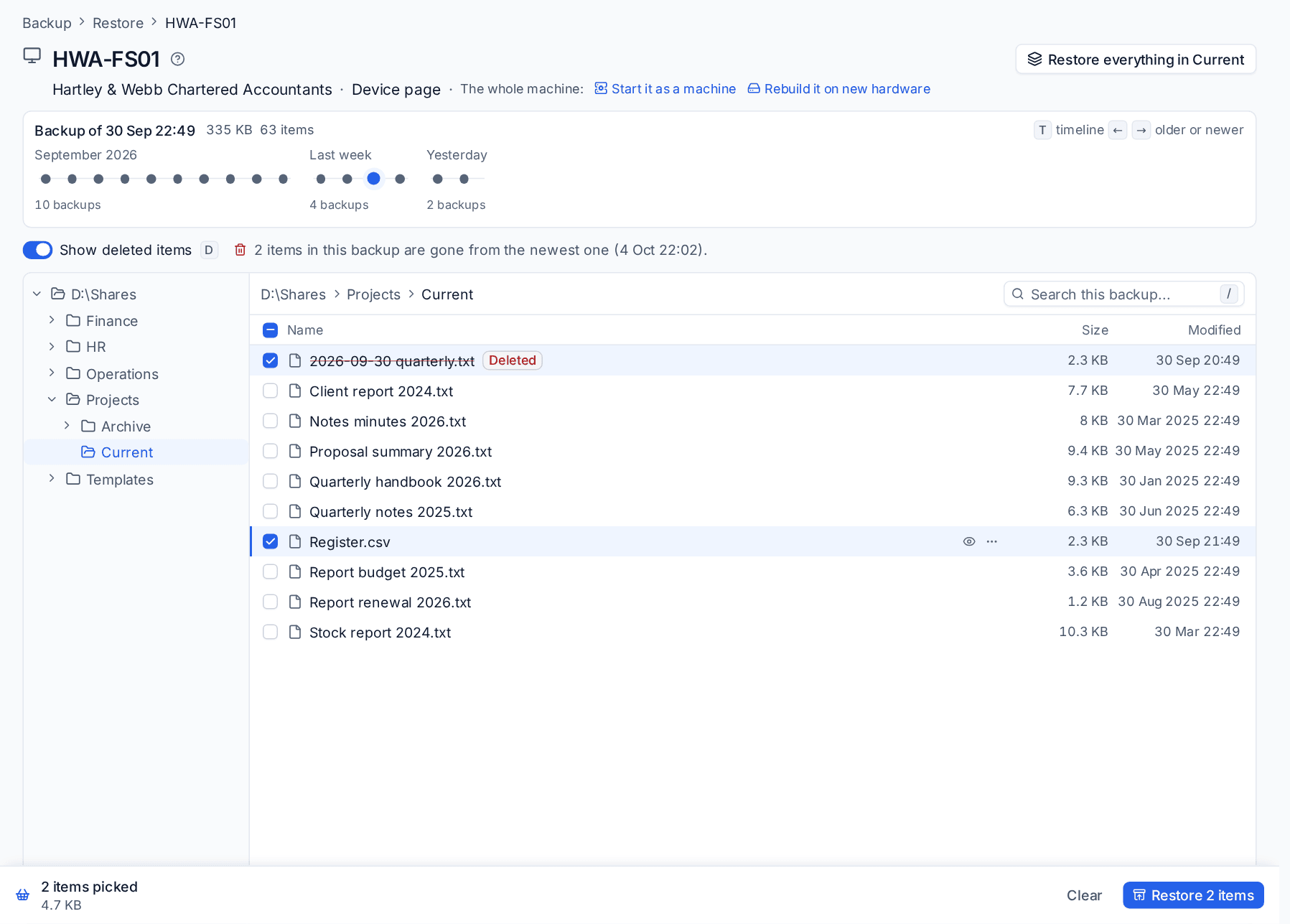This screenshot has height=924, width=1290.
Task: Click the newer backup right arrow key
Action: [x=1141, y=130]
